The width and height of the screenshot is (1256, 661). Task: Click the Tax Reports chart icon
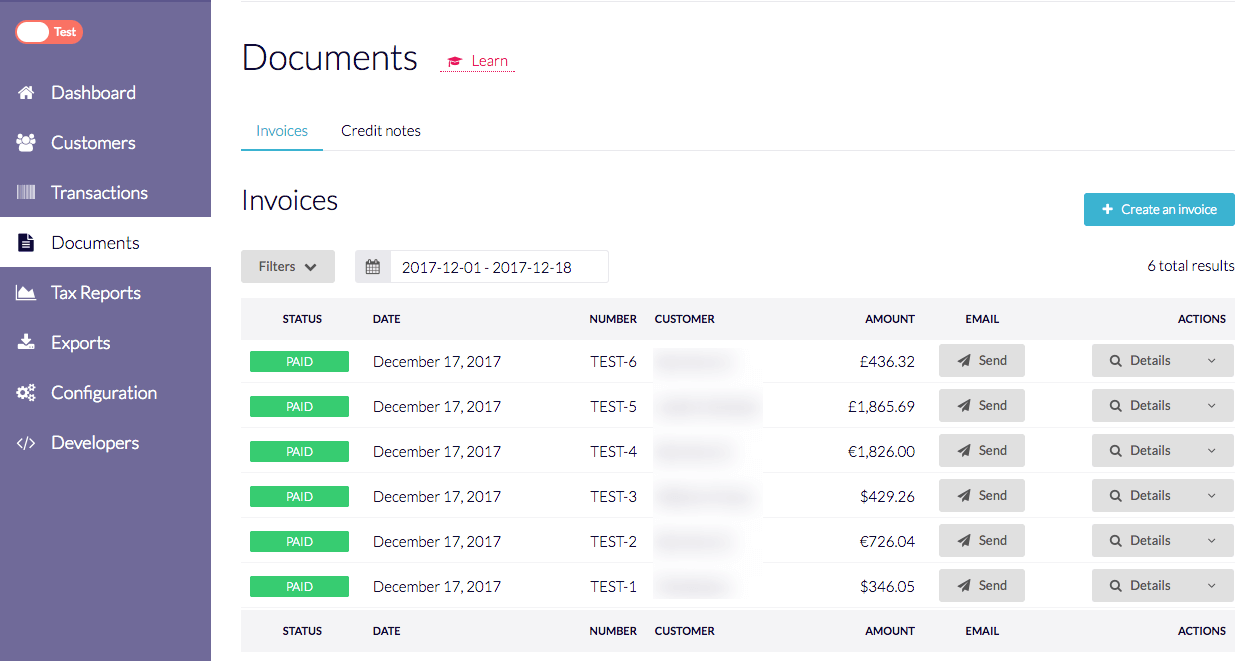pos(26,293)
